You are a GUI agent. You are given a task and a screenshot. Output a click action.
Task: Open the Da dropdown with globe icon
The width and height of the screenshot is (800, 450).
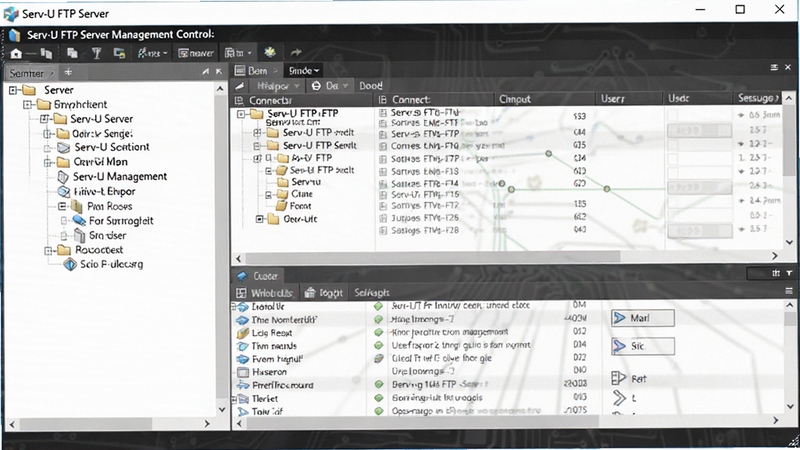330,86
